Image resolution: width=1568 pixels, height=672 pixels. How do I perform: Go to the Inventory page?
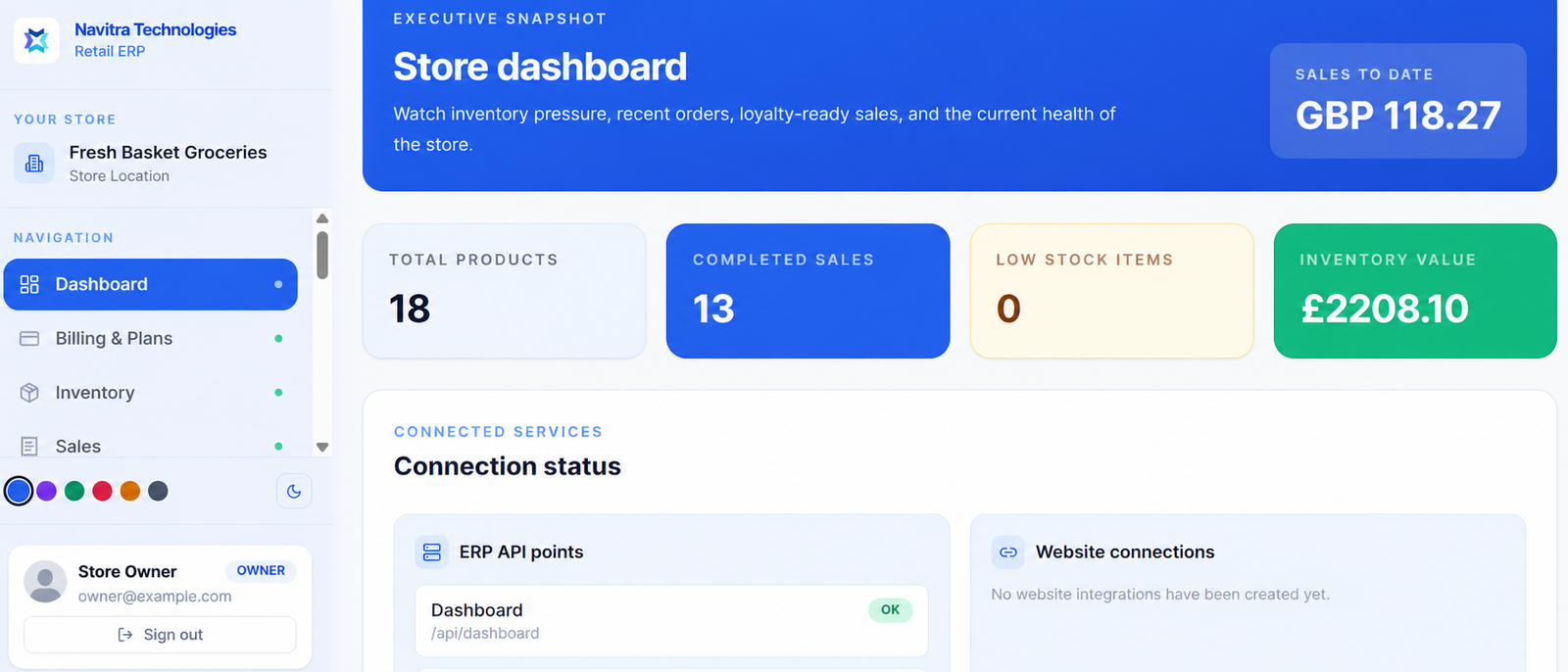coord(151,393)
